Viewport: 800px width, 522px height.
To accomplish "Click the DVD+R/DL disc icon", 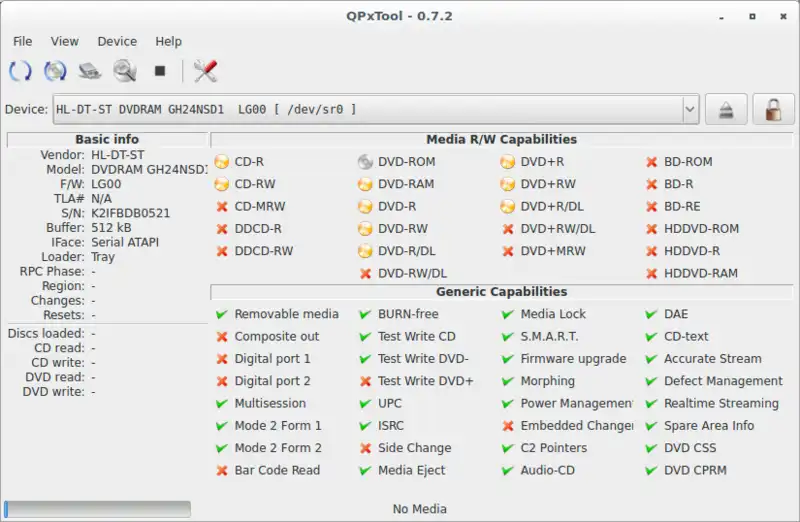I will (507, 206).
